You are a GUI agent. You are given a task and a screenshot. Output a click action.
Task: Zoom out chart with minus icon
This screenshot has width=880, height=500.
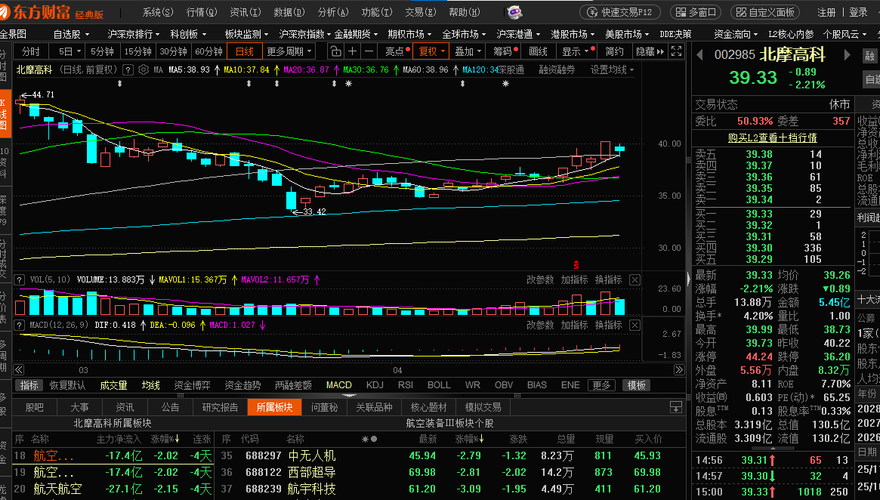pos(369,52)
